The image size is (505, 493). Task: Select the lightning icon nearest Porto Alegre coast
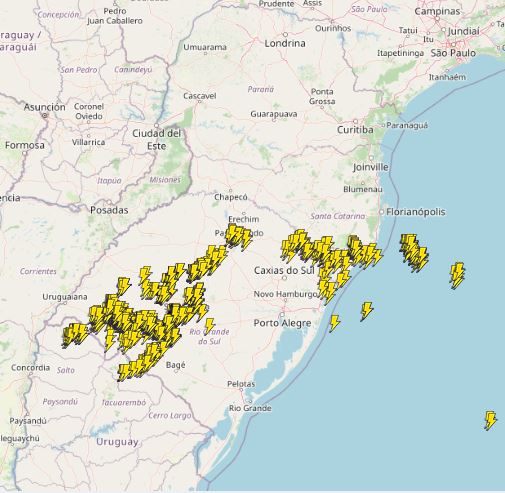(x=334, y=323)
